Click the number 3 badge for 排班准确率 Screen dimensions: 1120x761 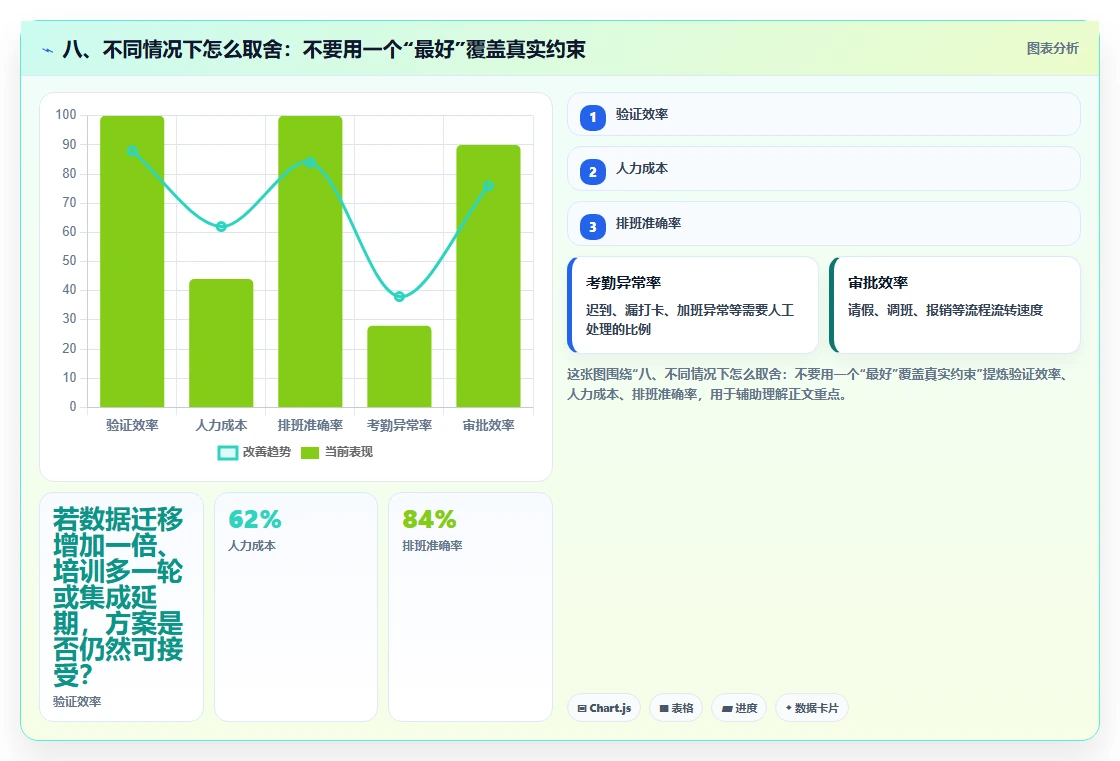593,227
